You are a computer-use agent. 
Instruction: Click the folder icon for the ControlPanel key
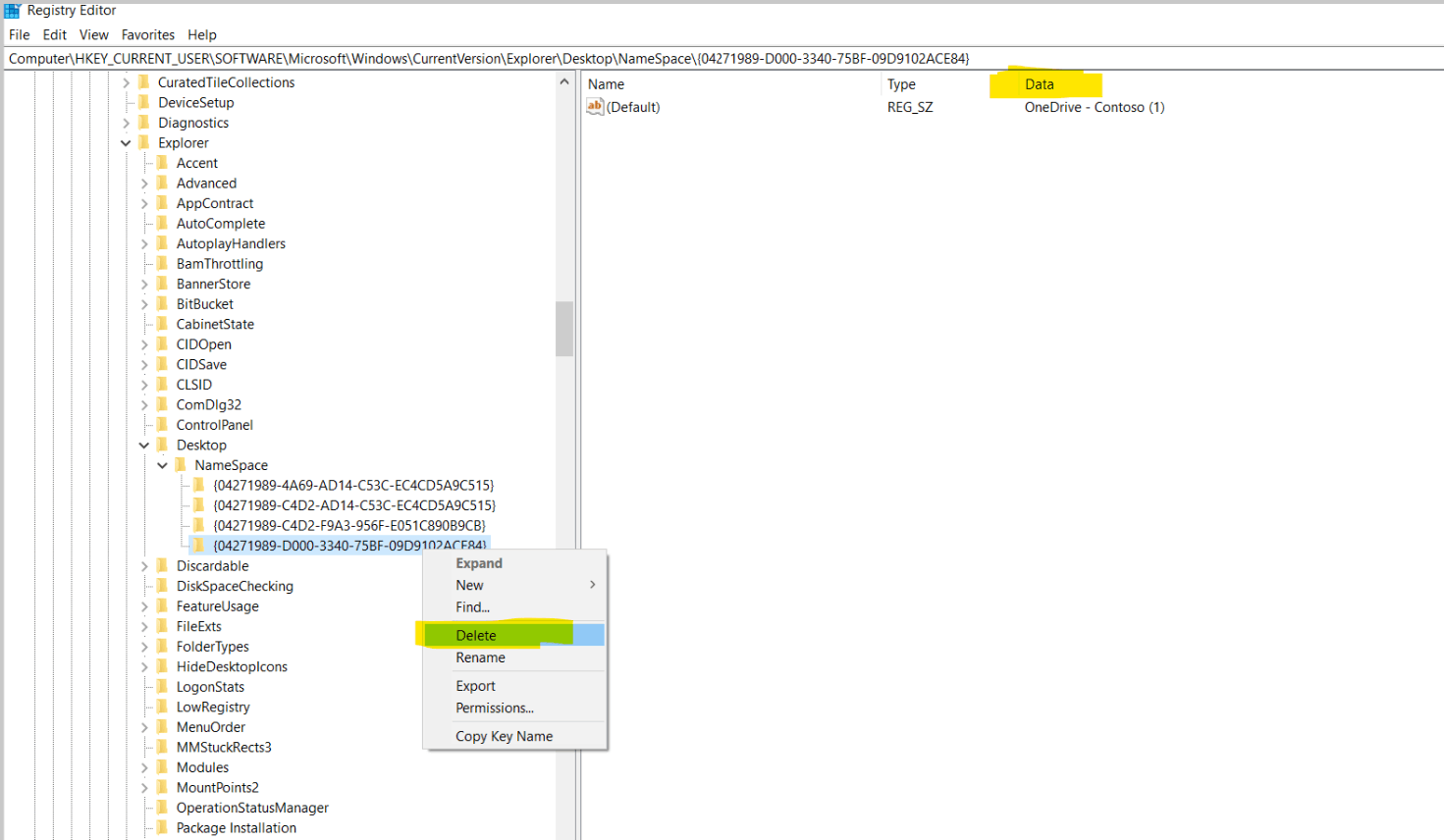(x=162, y=424)
